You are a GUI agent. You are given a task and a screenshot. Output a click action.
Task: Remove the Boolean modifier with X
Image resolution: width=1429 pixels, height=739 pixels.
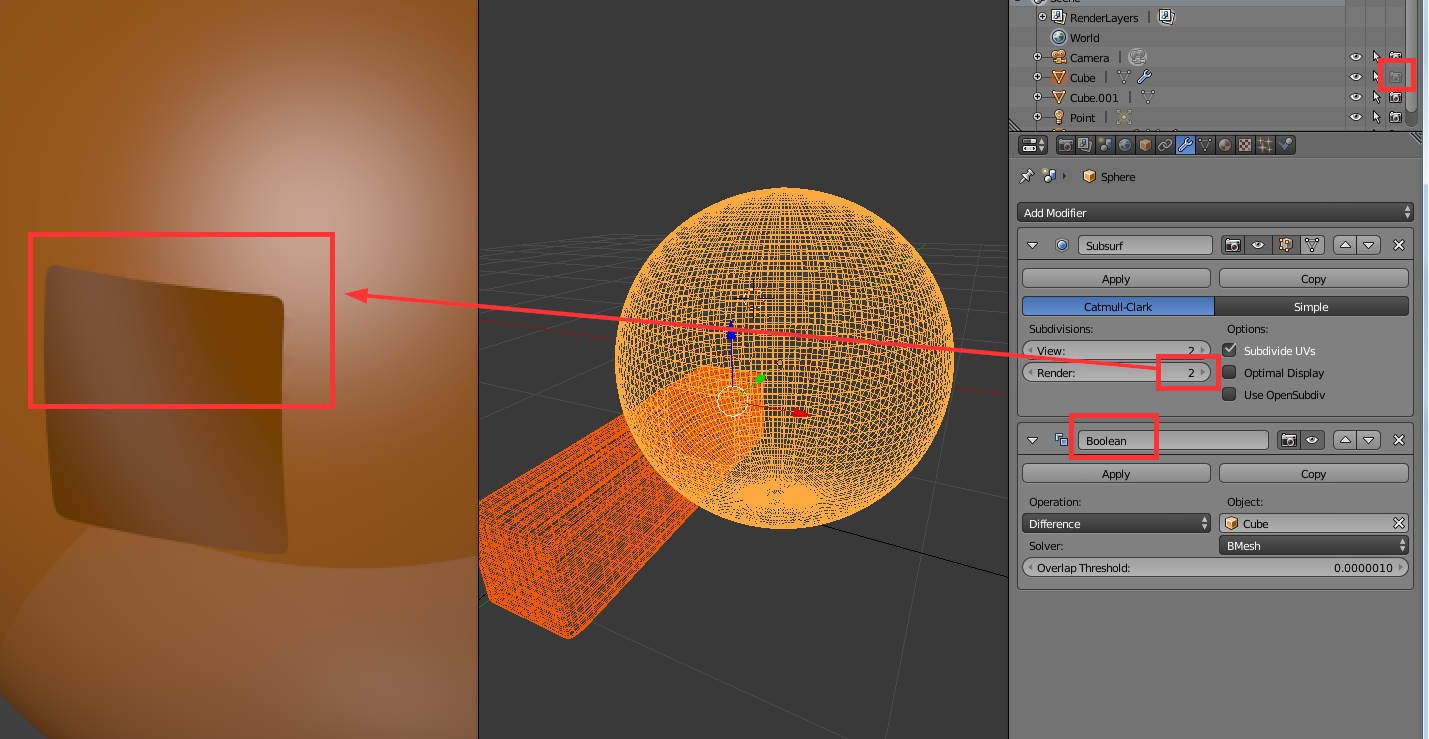pos(1398,440)
